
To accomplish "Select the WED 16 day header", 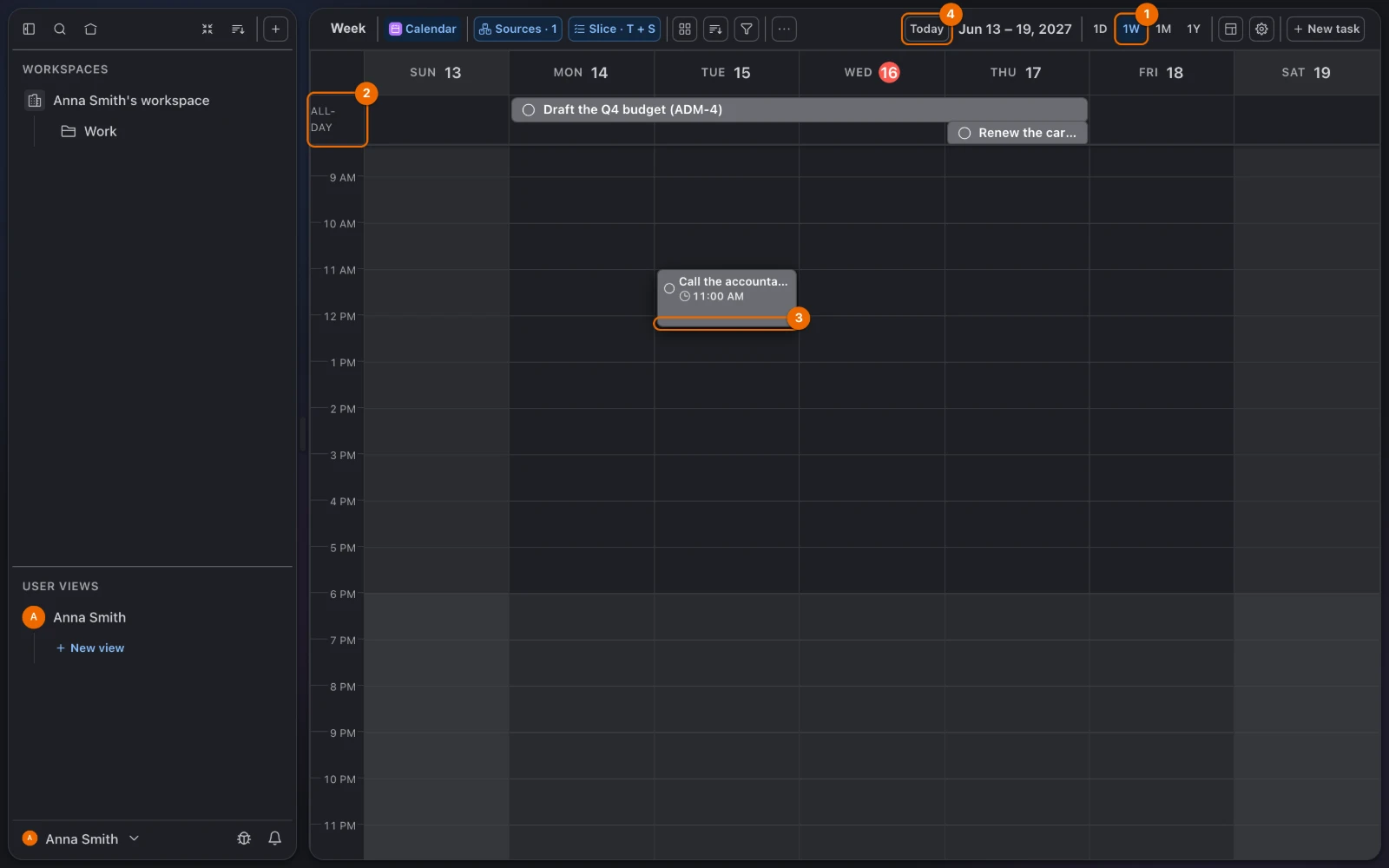I will [x=872, y=73].
